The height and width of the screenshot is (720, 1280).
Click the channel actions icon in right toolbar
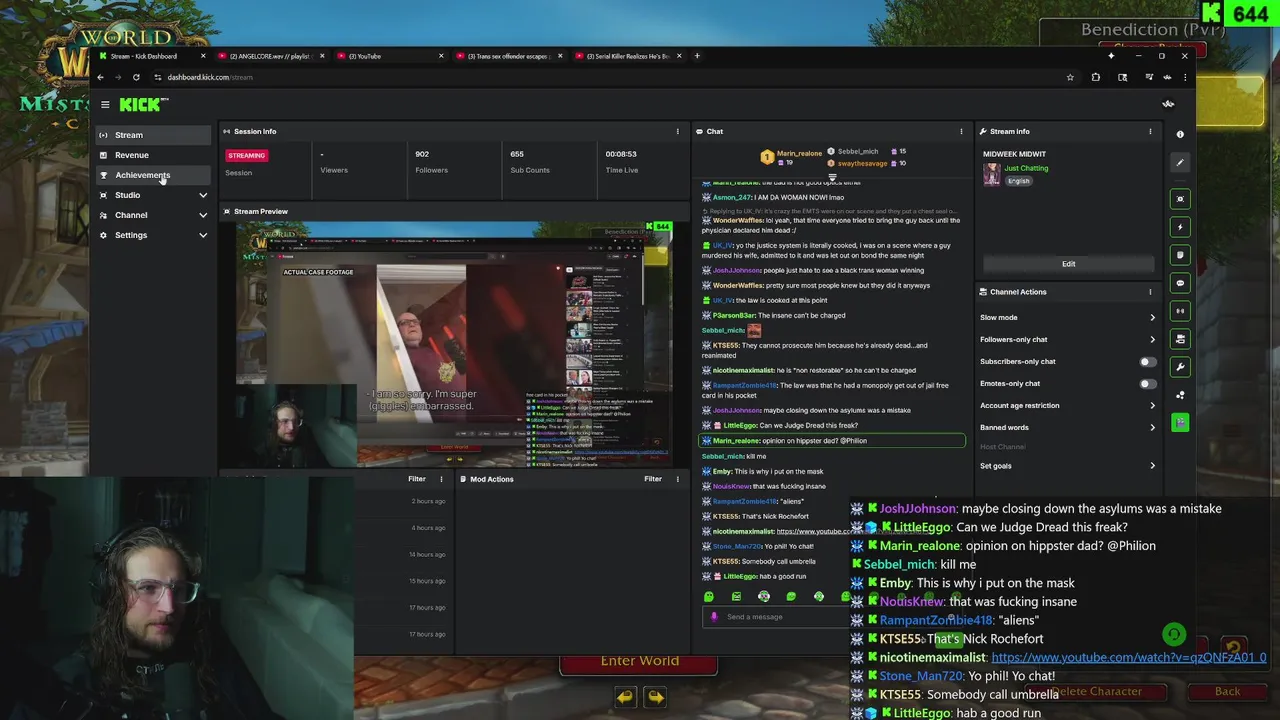[1180, 339]
